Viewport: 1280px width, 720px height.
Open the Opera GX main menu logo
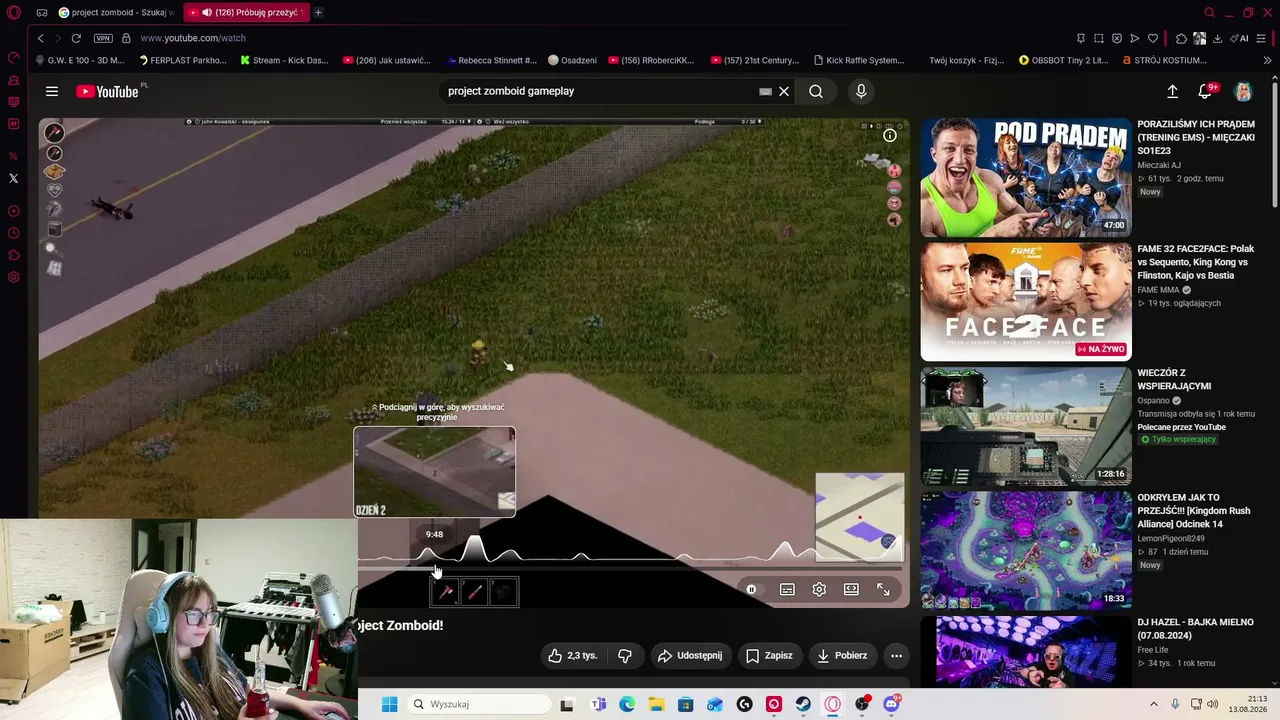pos(14,12)
